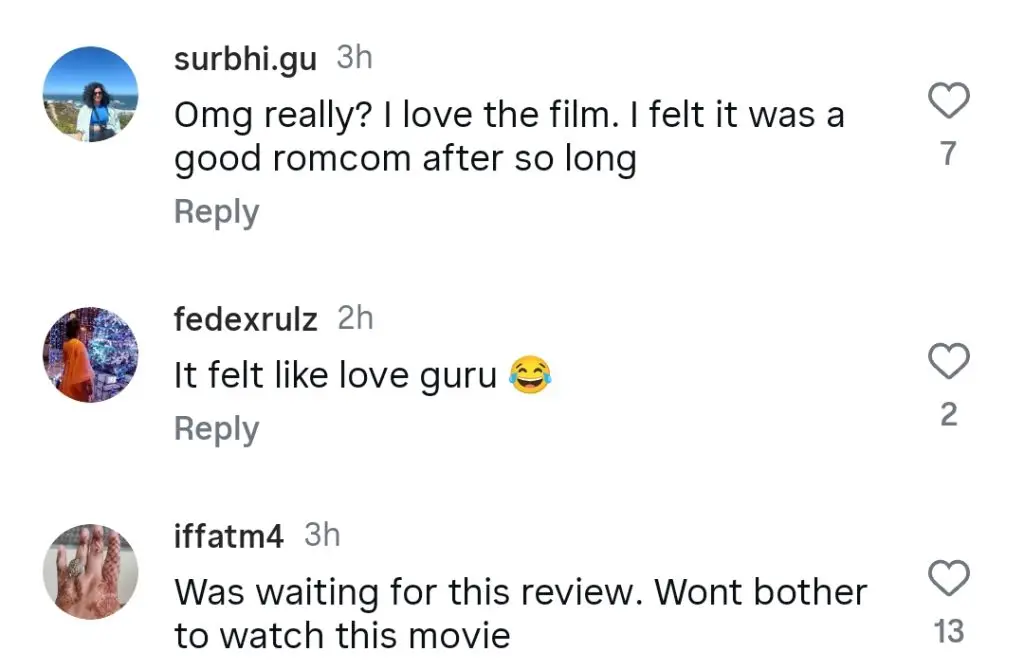Show the 13 likes on iffatm4's comment
The height and width of the screenshot is (670, 1024).
pyautogui.click(x=948, y=631)
